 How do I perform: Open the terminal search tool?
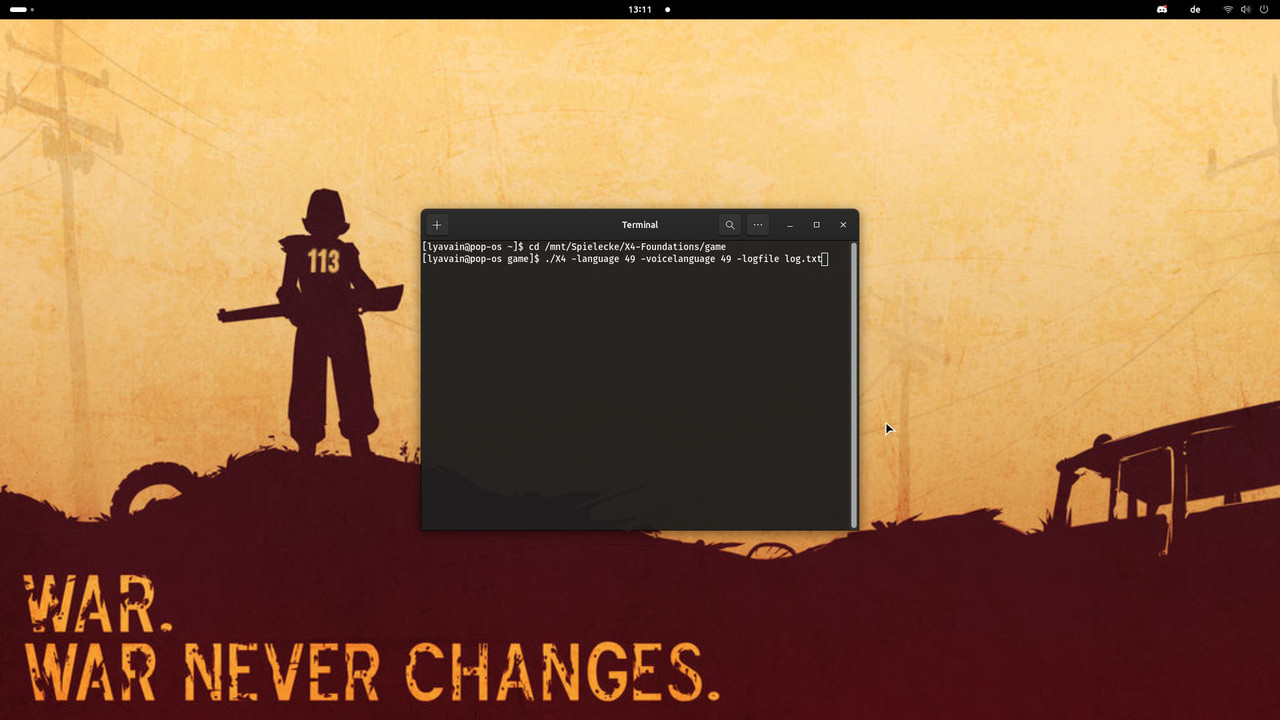click(730, 225)
